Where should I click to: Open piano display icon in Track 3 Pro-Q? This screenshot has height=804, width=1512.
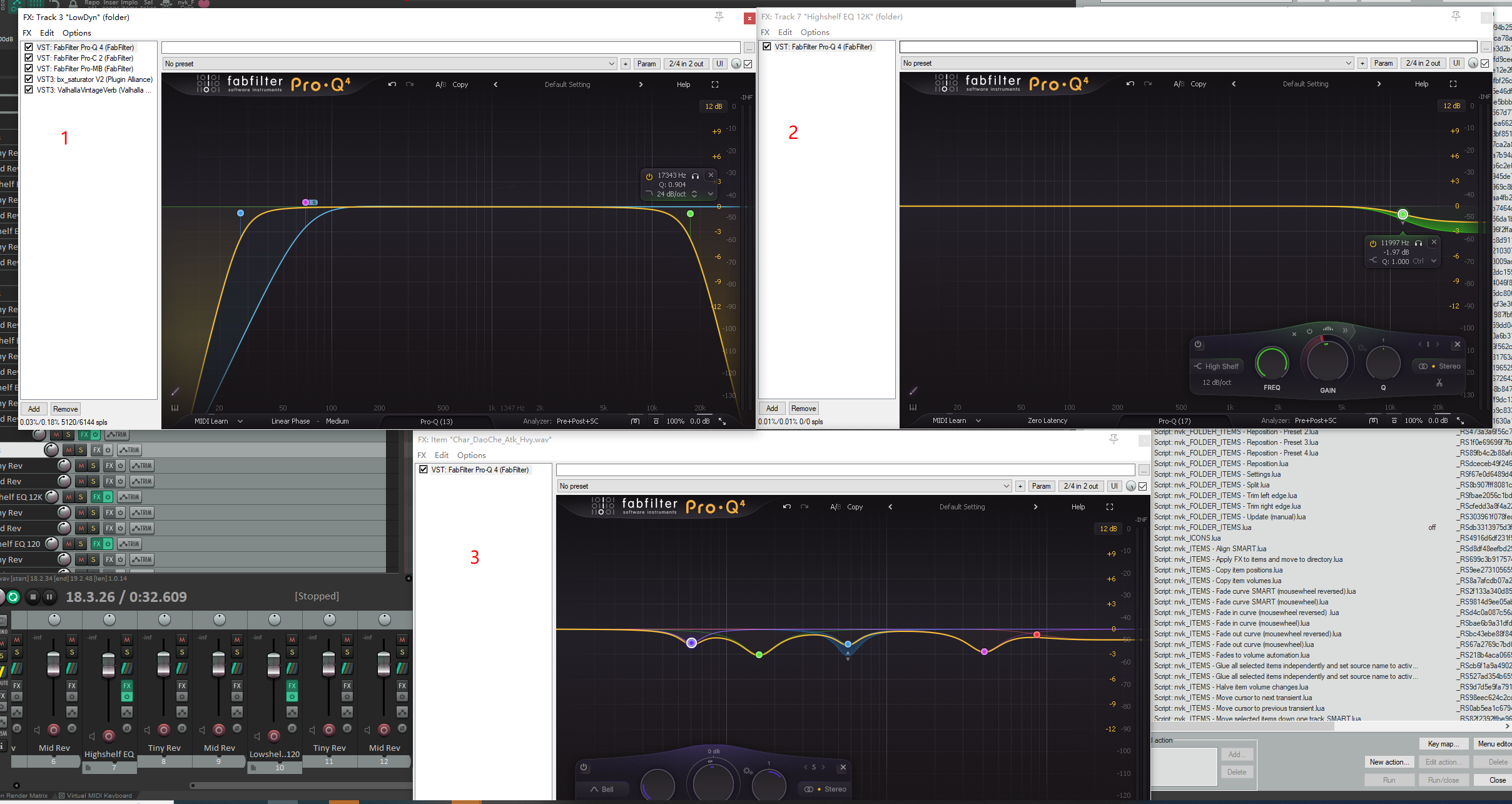point(175,408)
